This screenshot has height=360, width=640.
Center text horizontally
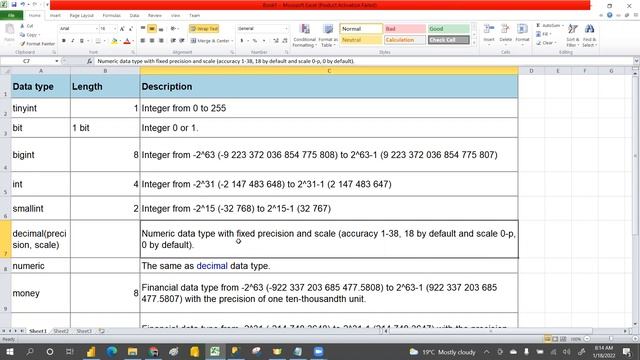click(x=152, y=41)
